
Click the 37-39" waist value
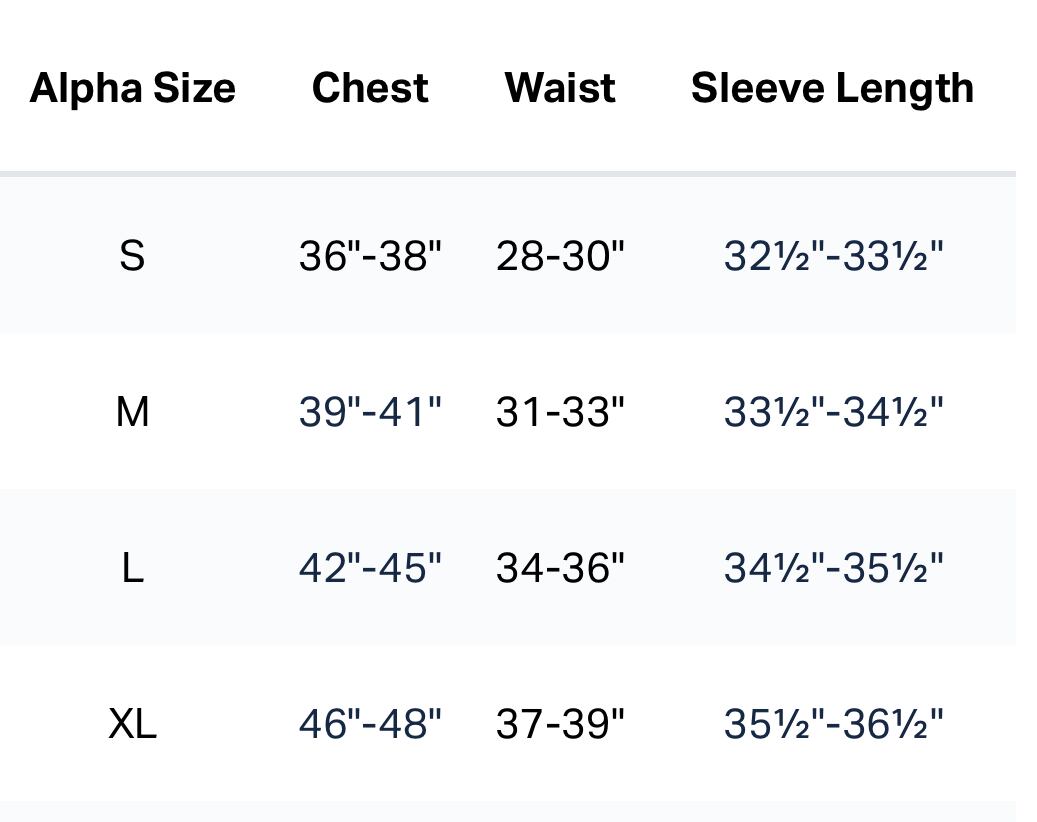[560, 724]
